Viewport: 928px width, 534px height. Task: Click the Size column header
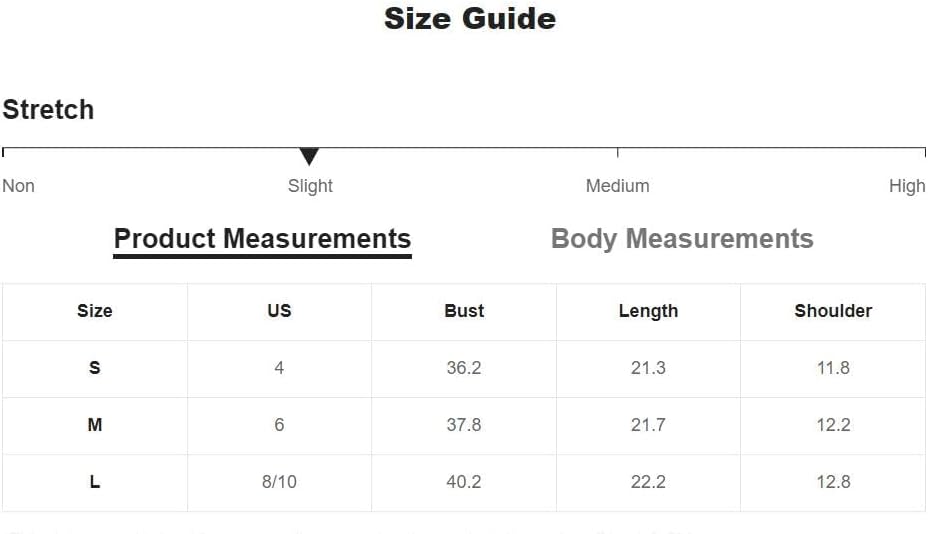[95, 311]
